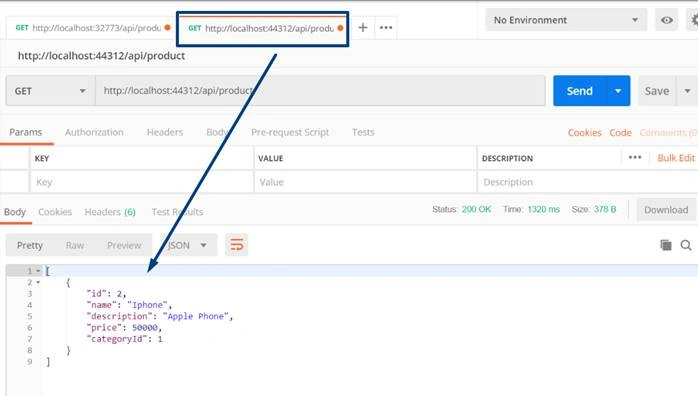Open the request Body tab
698x396 pixels.
pyautogui.click(x=217, y=132)
